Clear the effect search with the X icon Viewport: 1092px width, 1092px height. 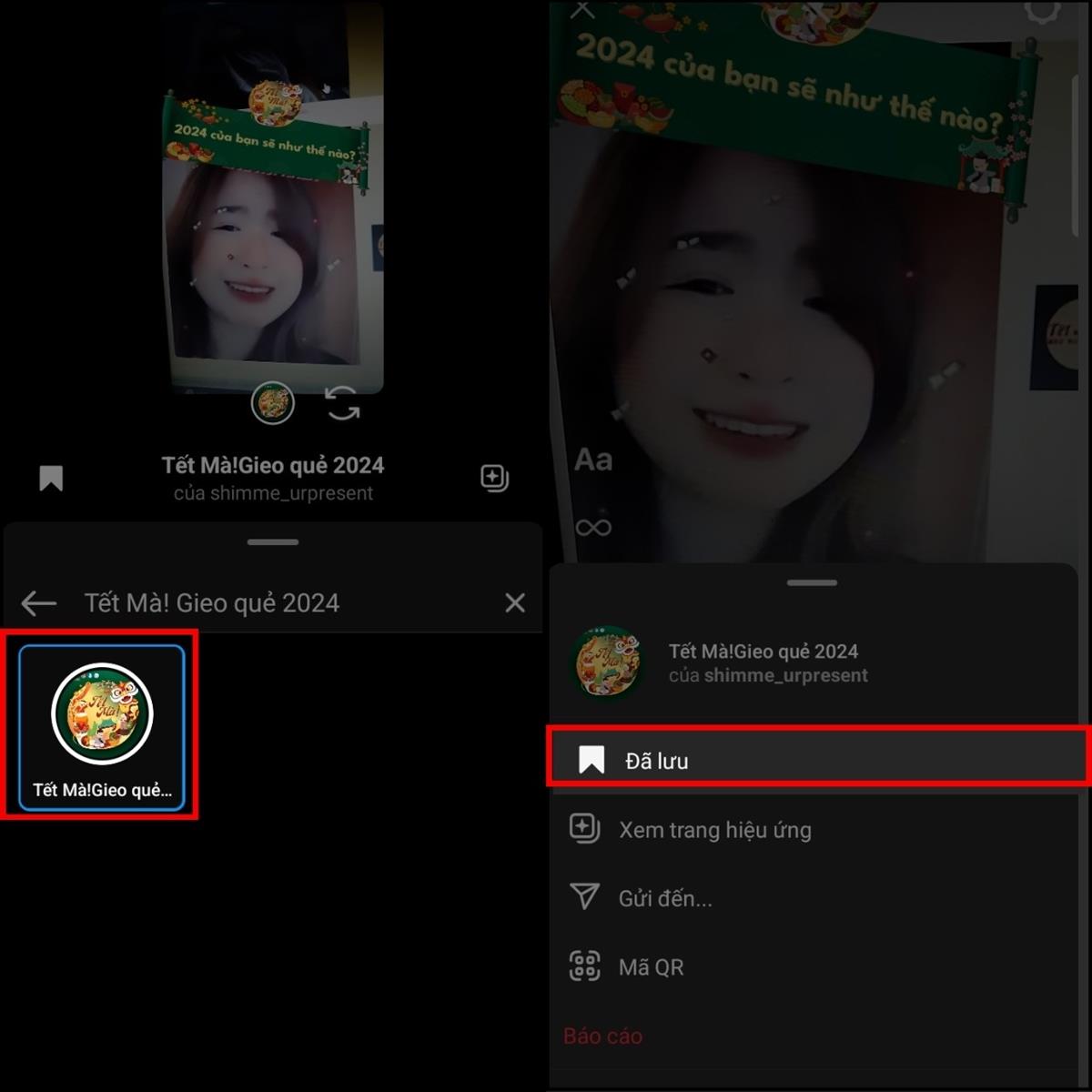tap(515, 602)
